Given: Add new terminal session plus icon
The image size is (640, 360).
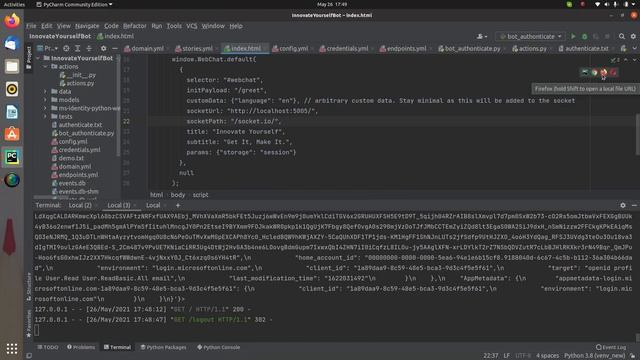Looking at the screenshot, I should point(178,205).
